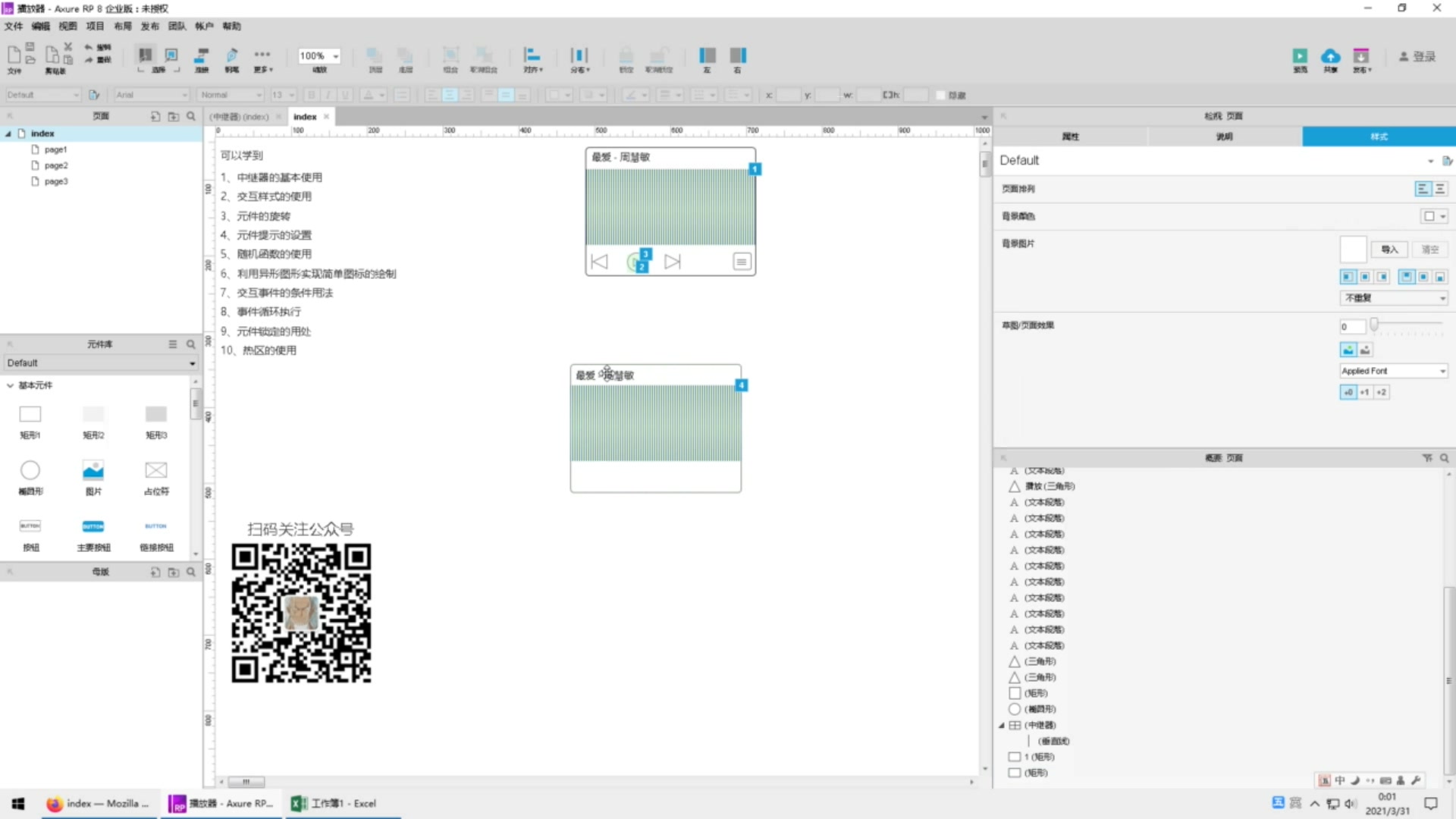The image size is (1456, 819).
Task: Expand the index tree item
Action: tap(8, 132)
